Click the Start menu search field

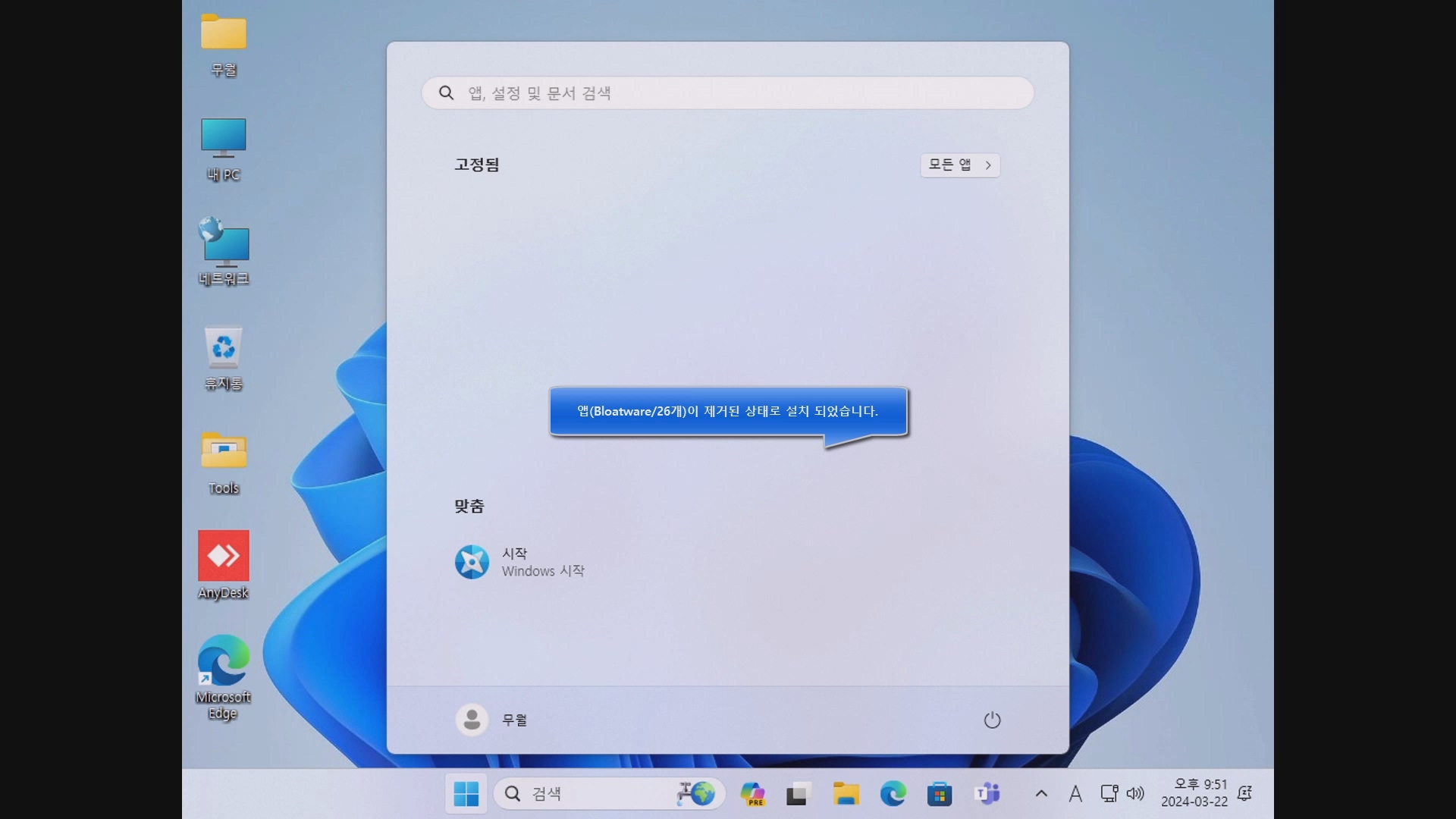[728, 93]
